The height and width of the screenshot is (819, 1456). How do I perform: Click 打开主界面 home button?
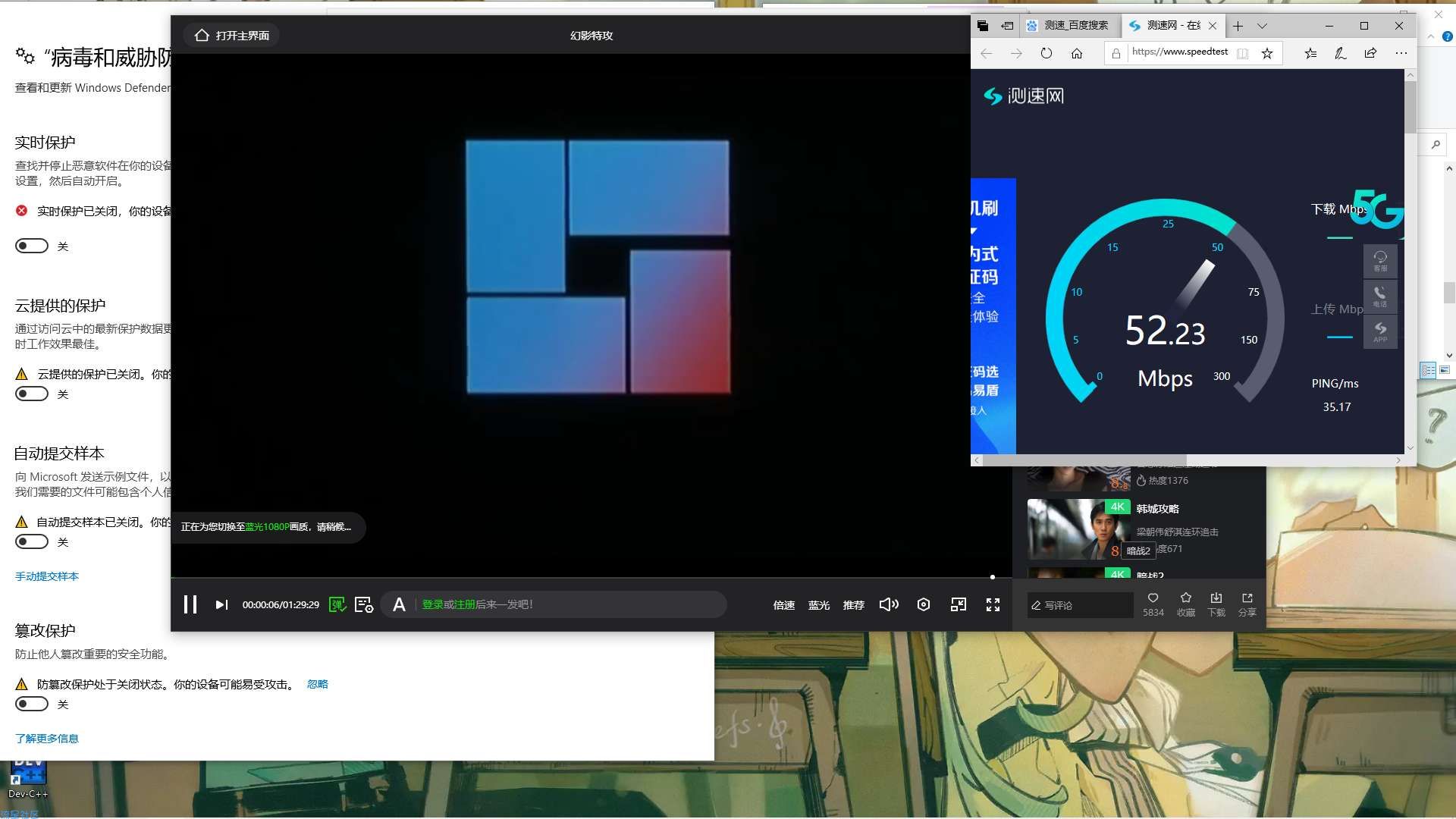tap(232, 36)
